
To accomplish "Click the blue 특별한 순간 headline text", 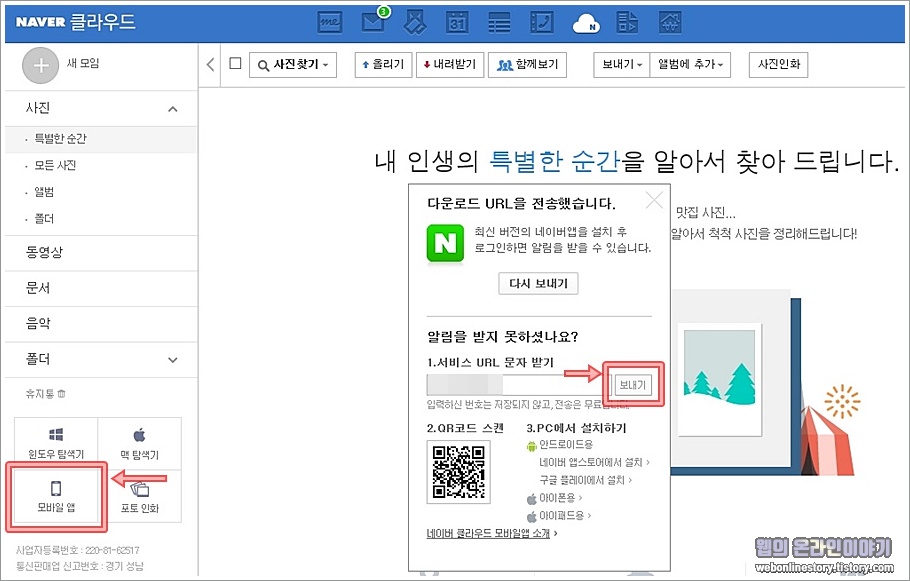I will click(x=555, y=161).
